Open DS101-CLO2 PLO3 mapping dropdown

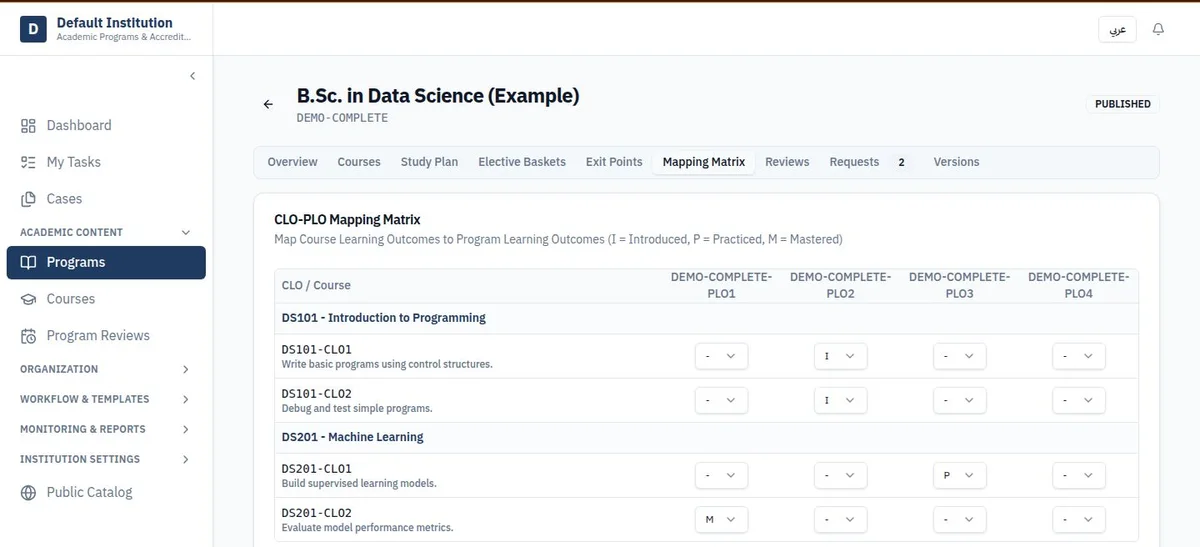[x=959, y=400]
